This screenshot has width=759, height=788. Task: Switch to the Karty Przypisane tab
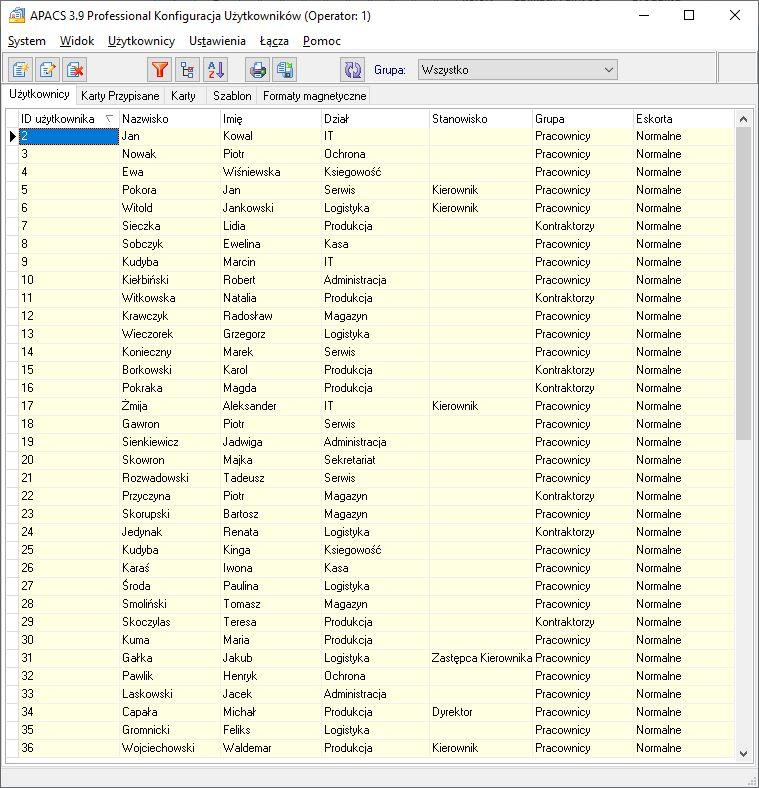(x=120, y=95)
